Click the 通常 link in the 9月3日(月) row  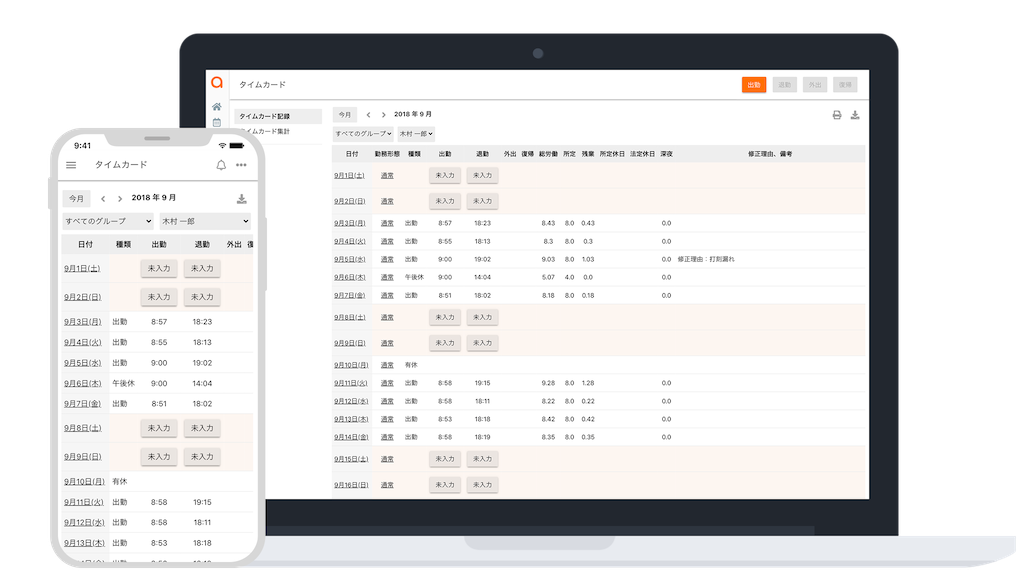coord(387,223)
